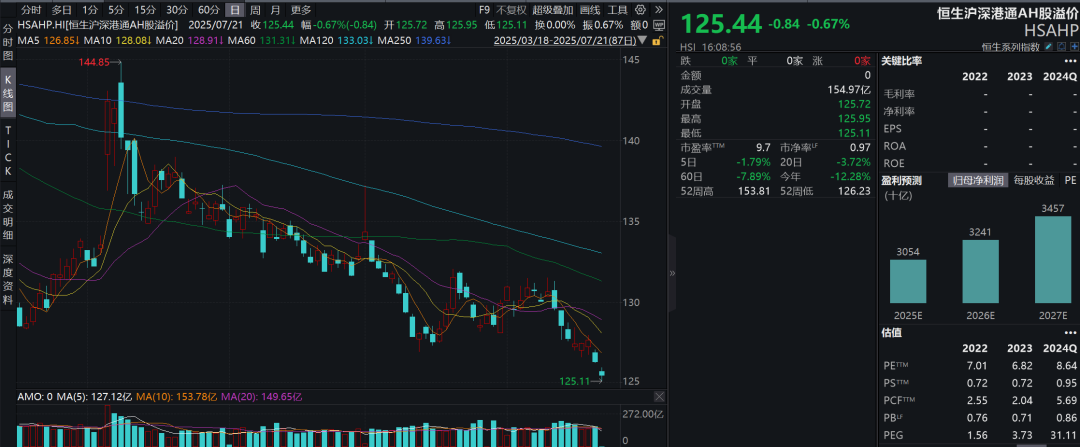Select the 周 weekly interval

256,10
